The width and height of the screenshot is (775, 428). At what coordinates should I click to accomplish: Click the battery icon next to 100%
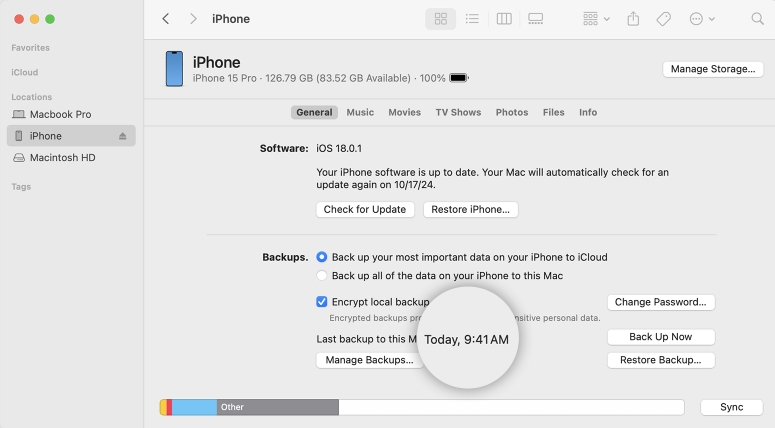point(459,78)
